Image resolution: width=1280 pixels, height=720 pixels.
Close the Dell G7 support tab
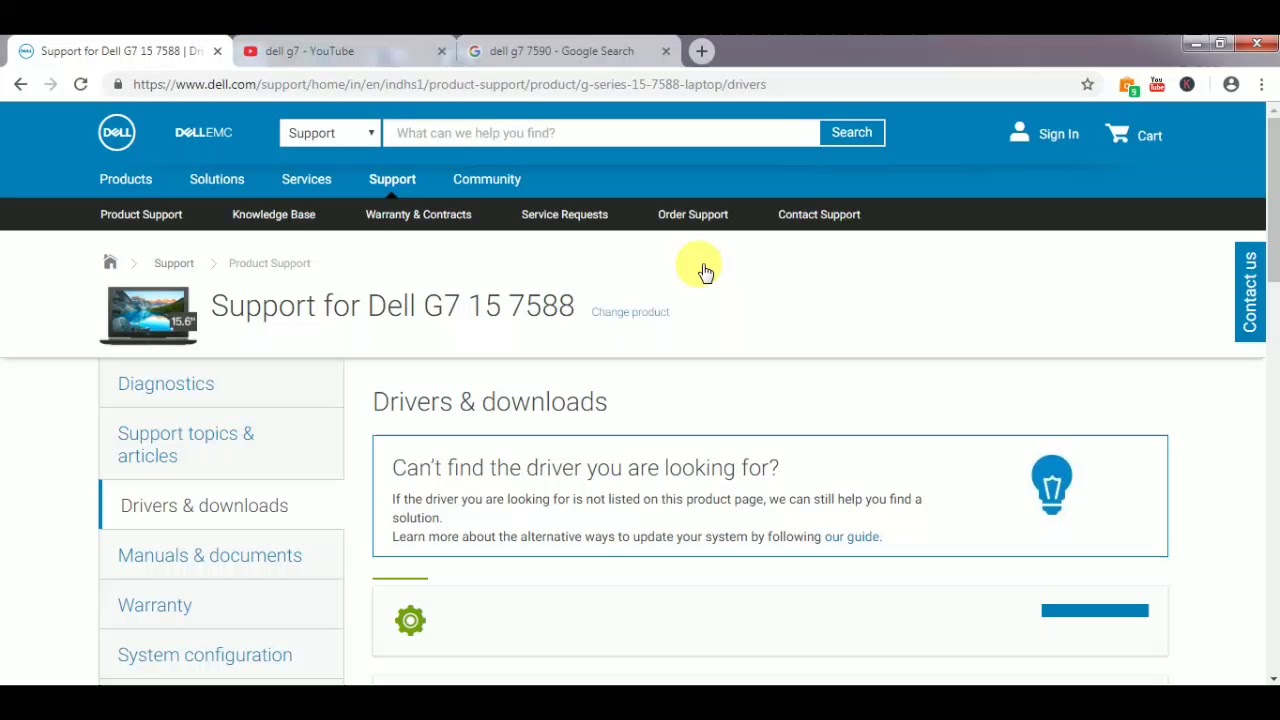(217, 51)
